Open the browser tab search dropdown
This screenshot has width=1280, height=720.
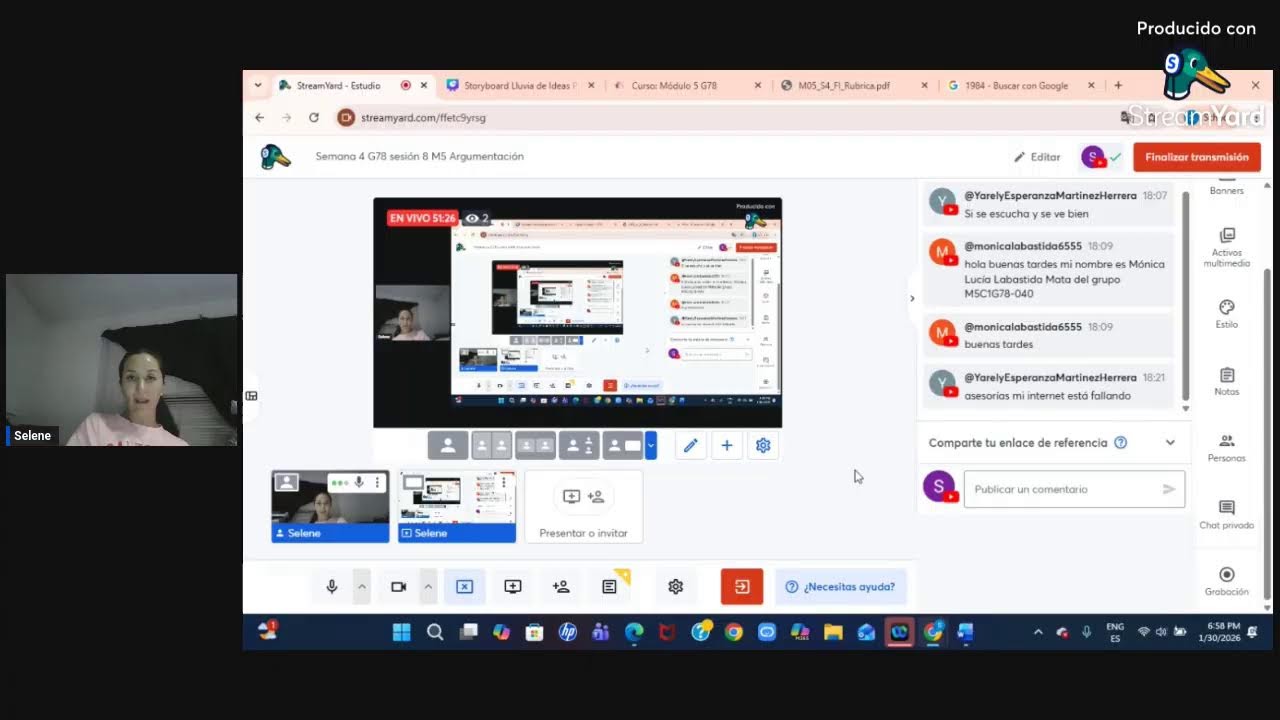pos(258,86)
